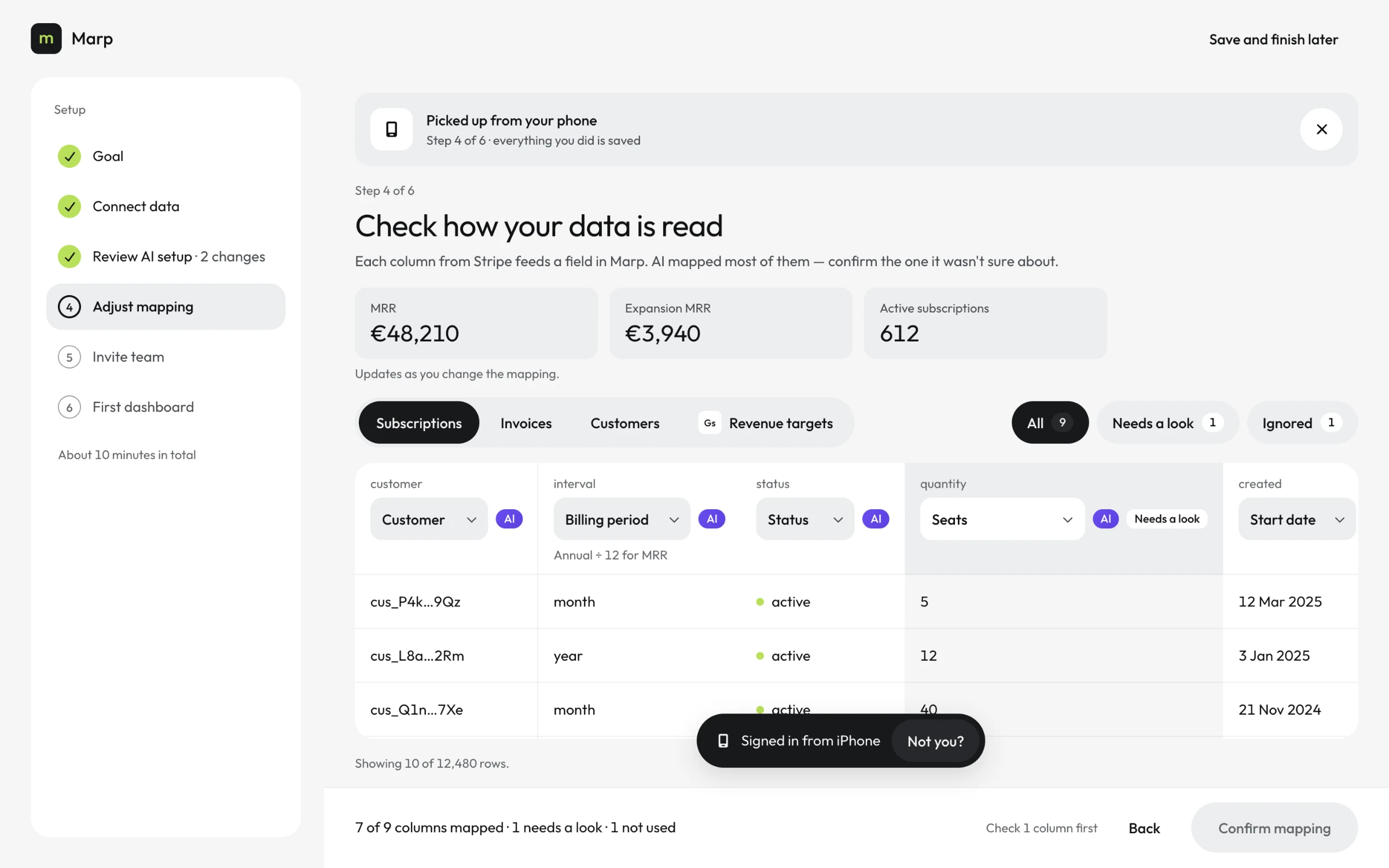Switch to the Revenue targets tab
This screenshot has width=1389, height=868.
tap(766, 423)
